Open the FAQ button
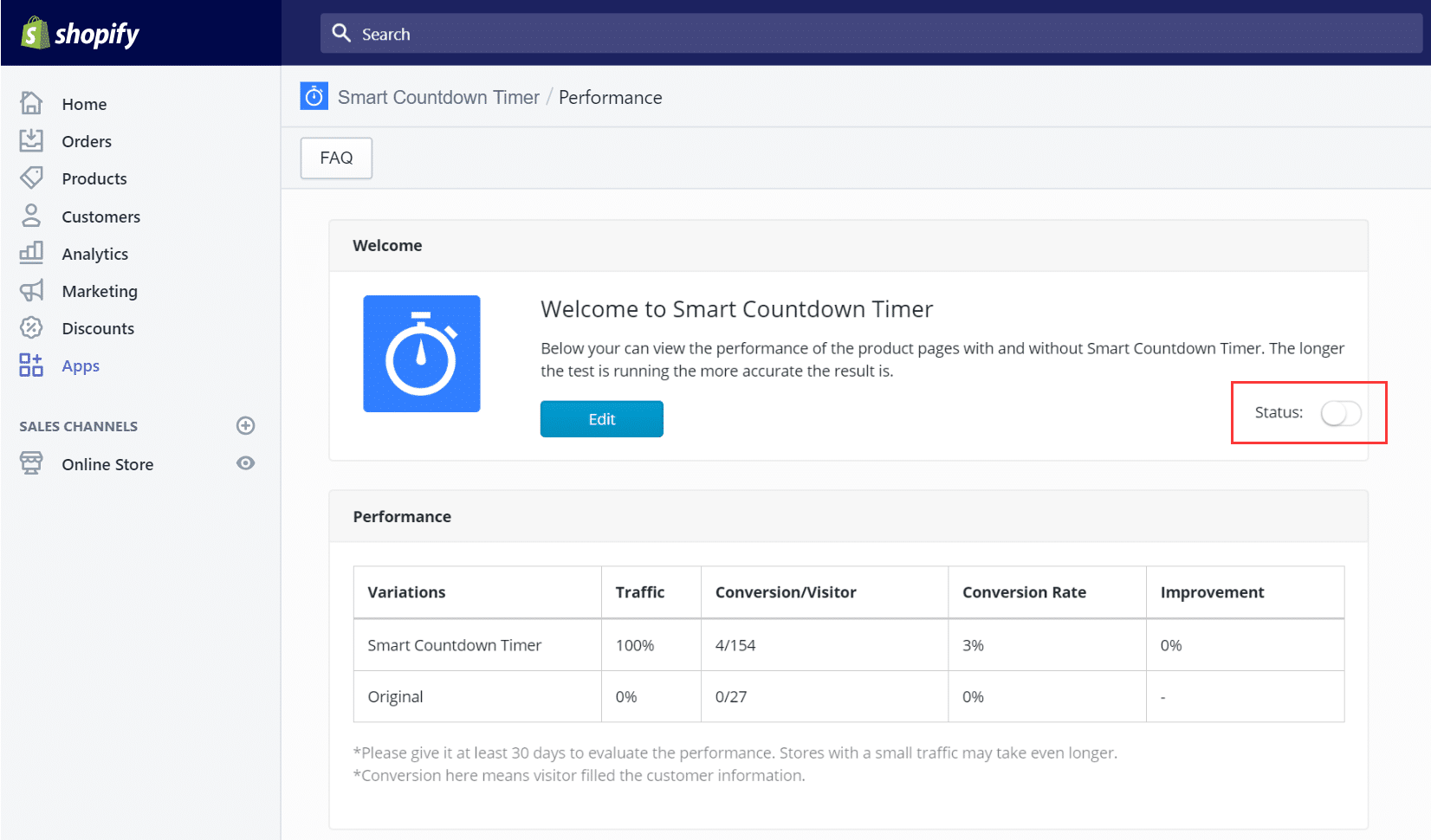Viewport: 1431px width, 840px height. pos(336,158)
